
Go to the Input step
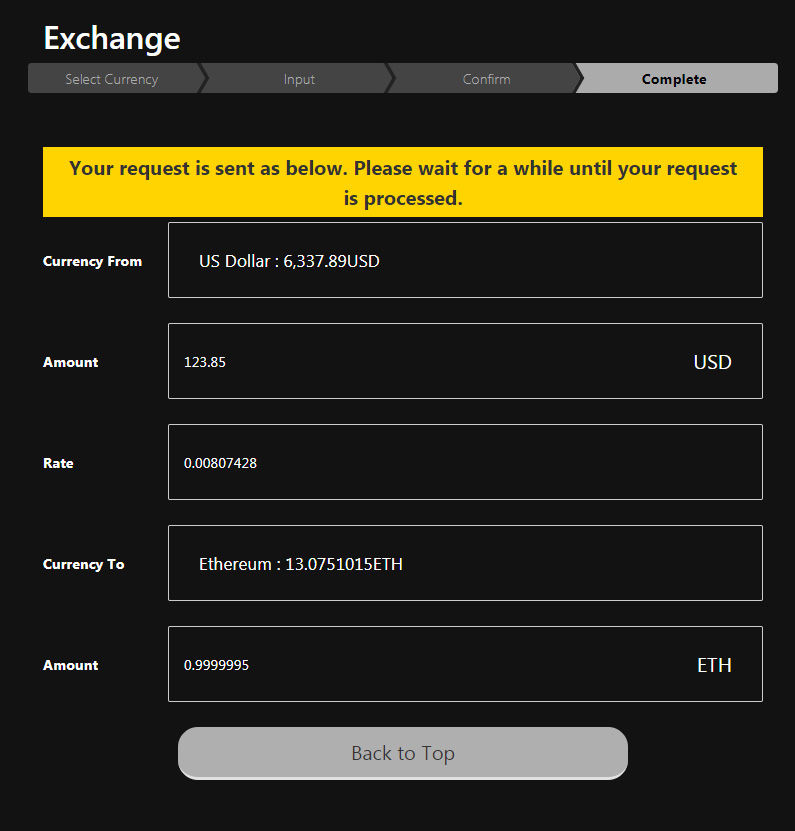click(x=299, y=79)
